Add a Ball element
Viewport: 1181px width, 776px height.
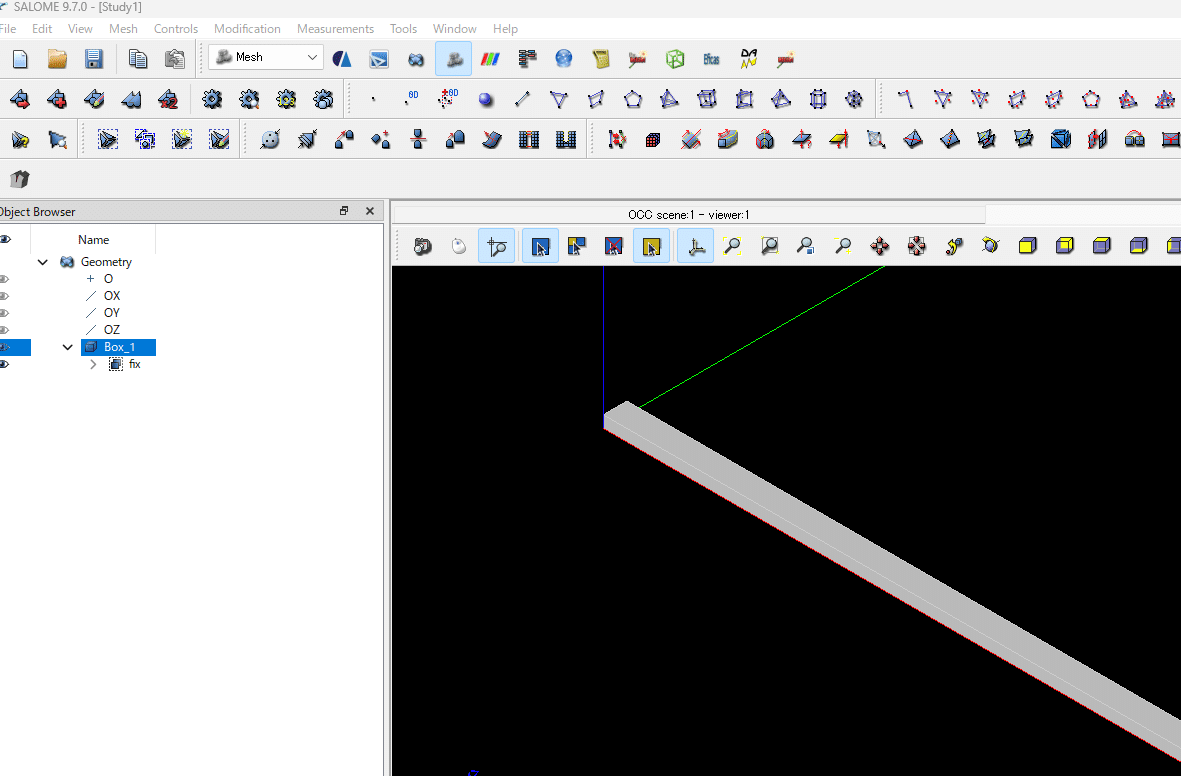(x=486, y=99)
